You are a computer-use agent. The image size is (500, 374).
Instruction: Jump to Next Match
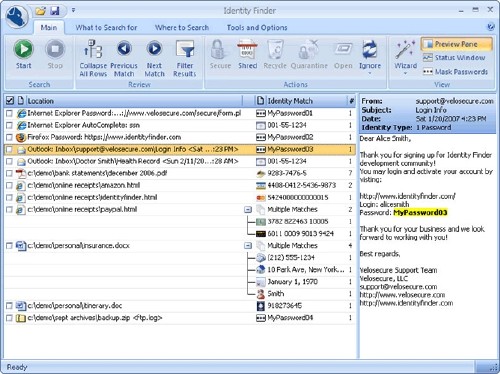pos(154,58)
